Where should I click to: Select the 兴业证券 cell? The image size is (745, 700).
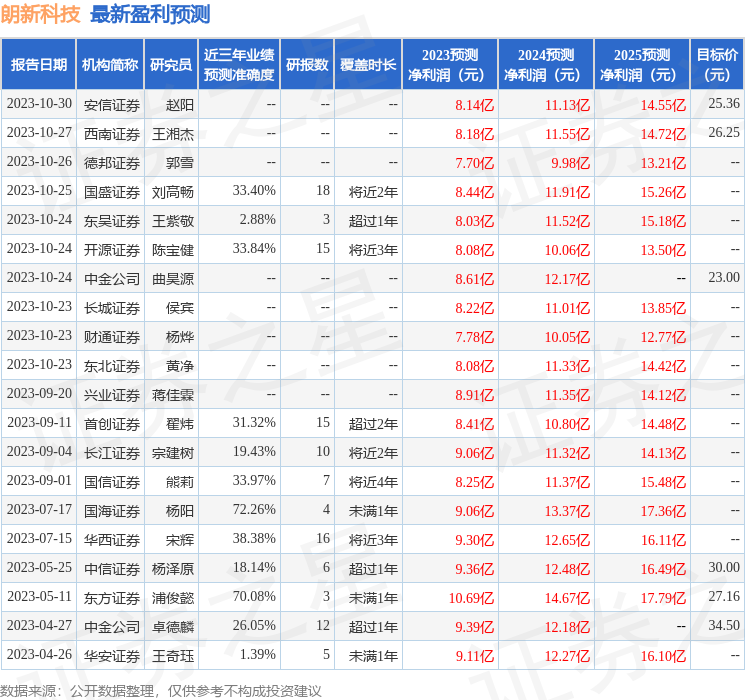coord(112,395)
